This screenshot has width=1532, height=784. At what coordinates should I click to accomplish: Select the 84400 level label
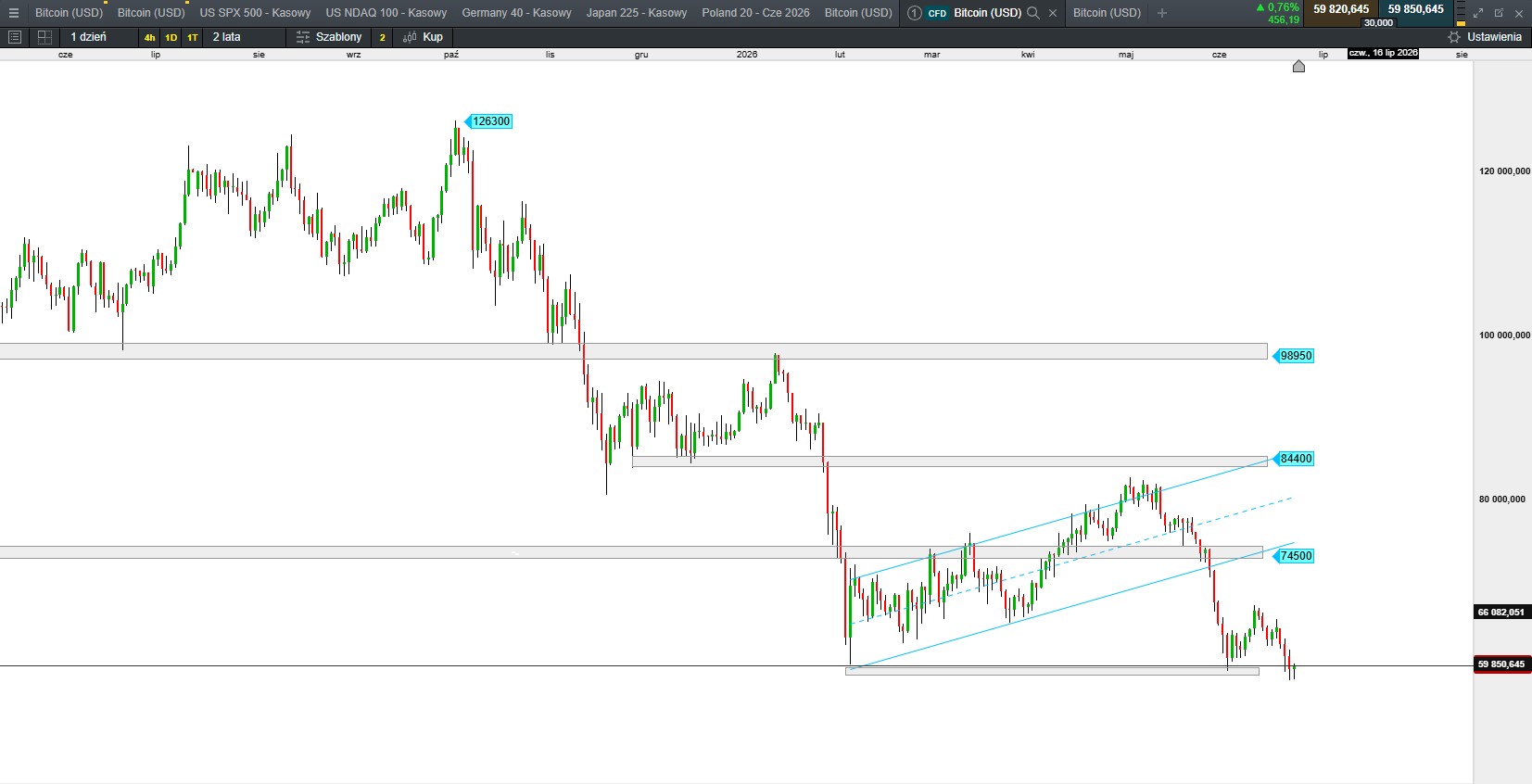pyautogui.click(x=1296, y=459)
